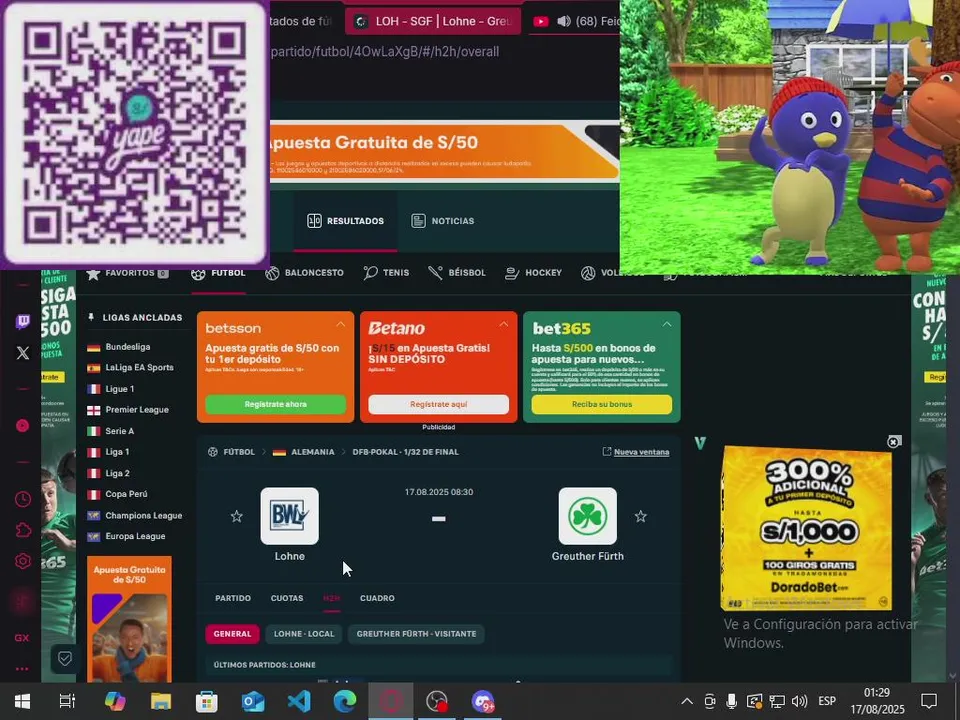The width and height of the screenshot is (960, 720).
Task: Select Greuther Fürth - Visitante filter
Action: pos(416,634)
